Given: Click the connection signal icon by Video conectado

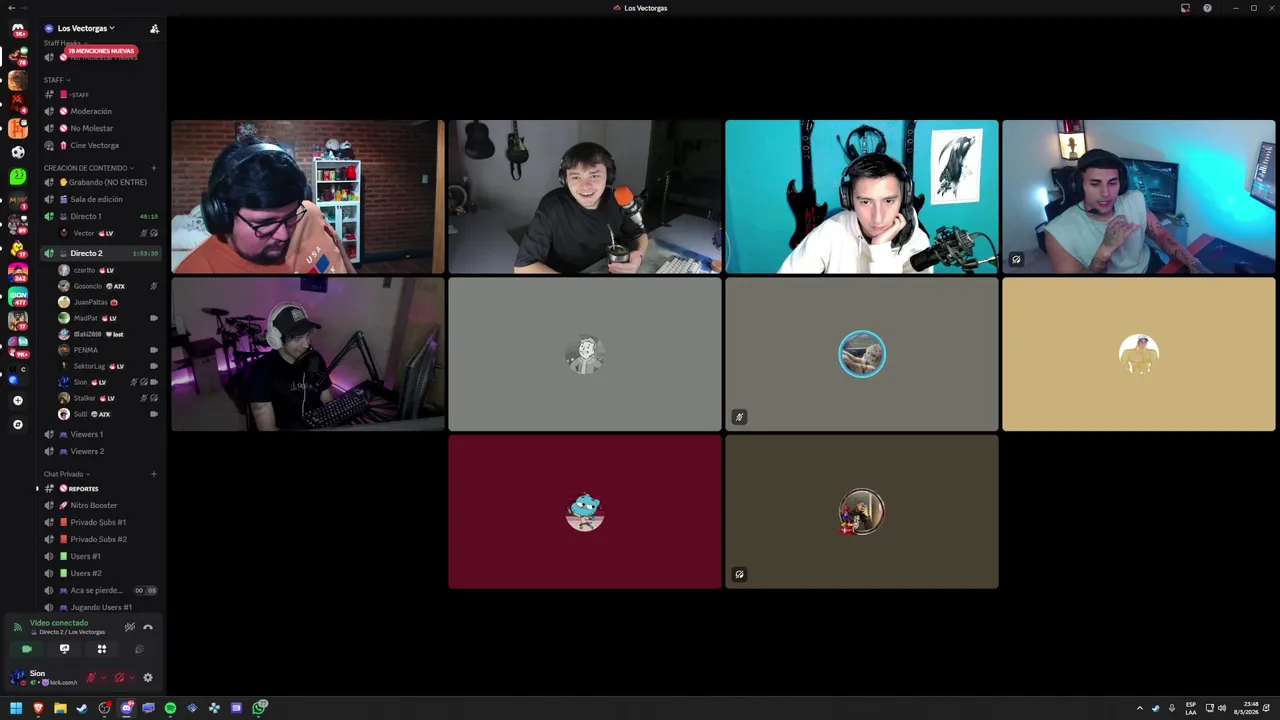Looking at the screenshot, I should 17,627.
